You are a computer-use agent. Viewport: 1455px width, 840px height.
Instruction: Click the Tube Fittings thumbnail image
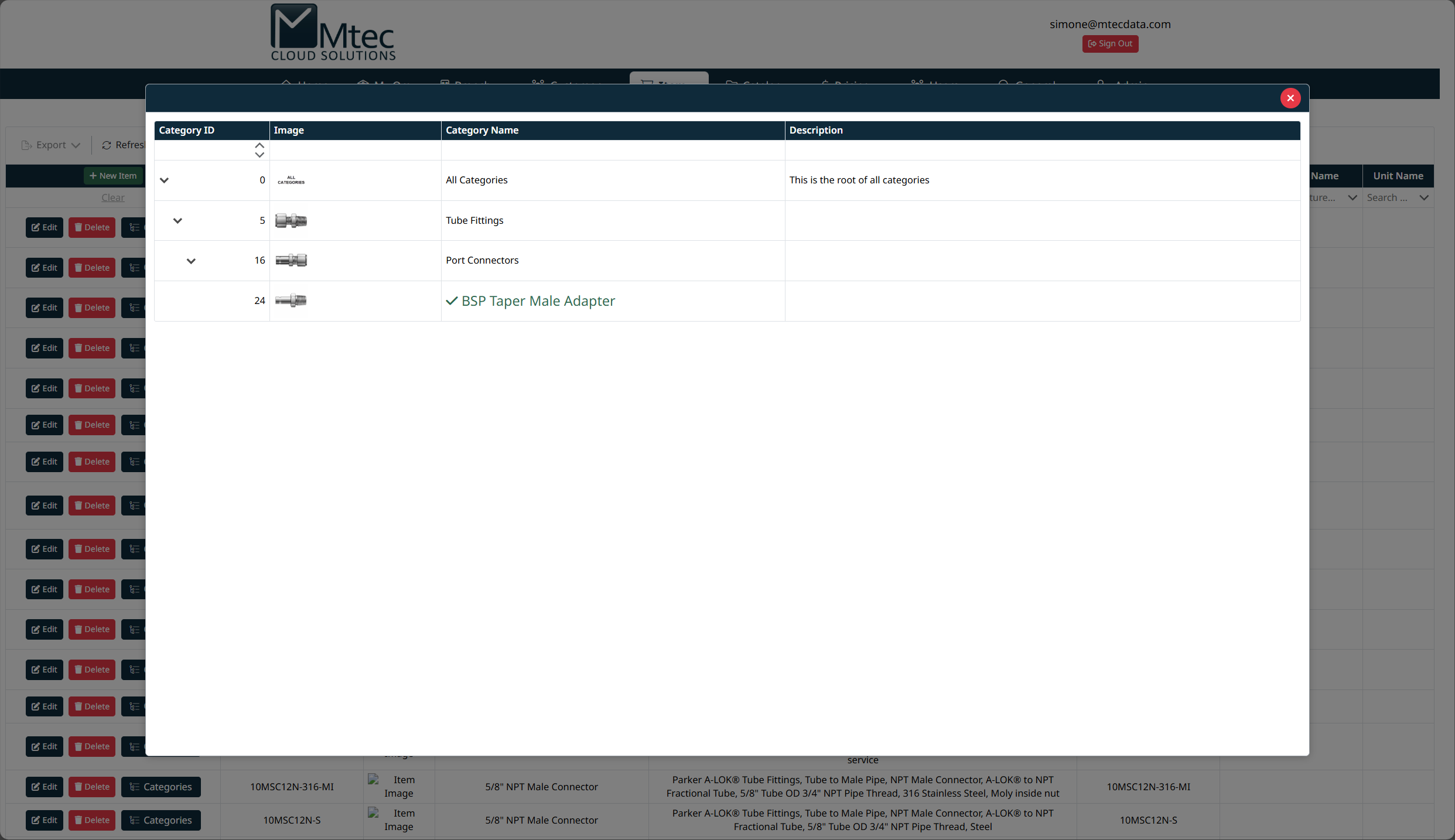291,221
